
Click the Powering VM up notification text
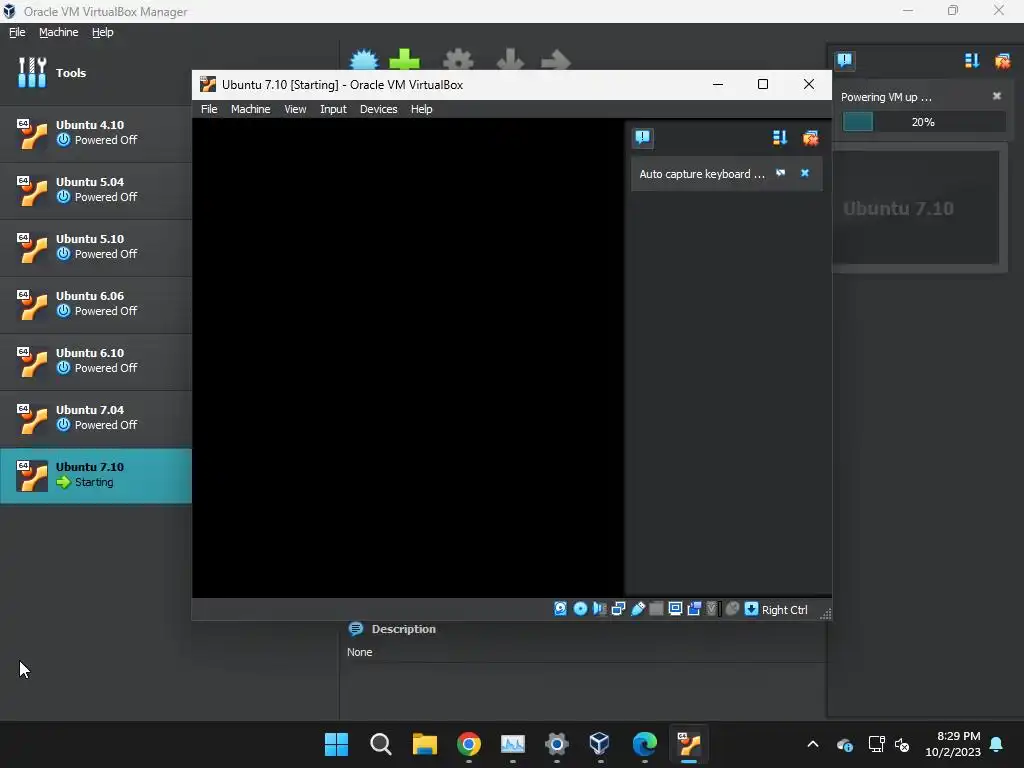point(886,97)
